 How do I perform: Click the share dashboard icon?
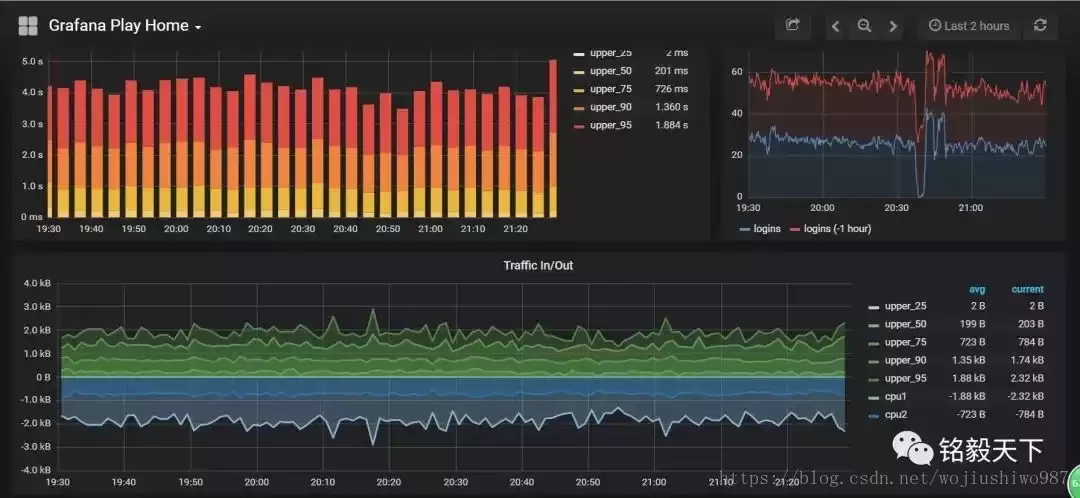[793, 25]
